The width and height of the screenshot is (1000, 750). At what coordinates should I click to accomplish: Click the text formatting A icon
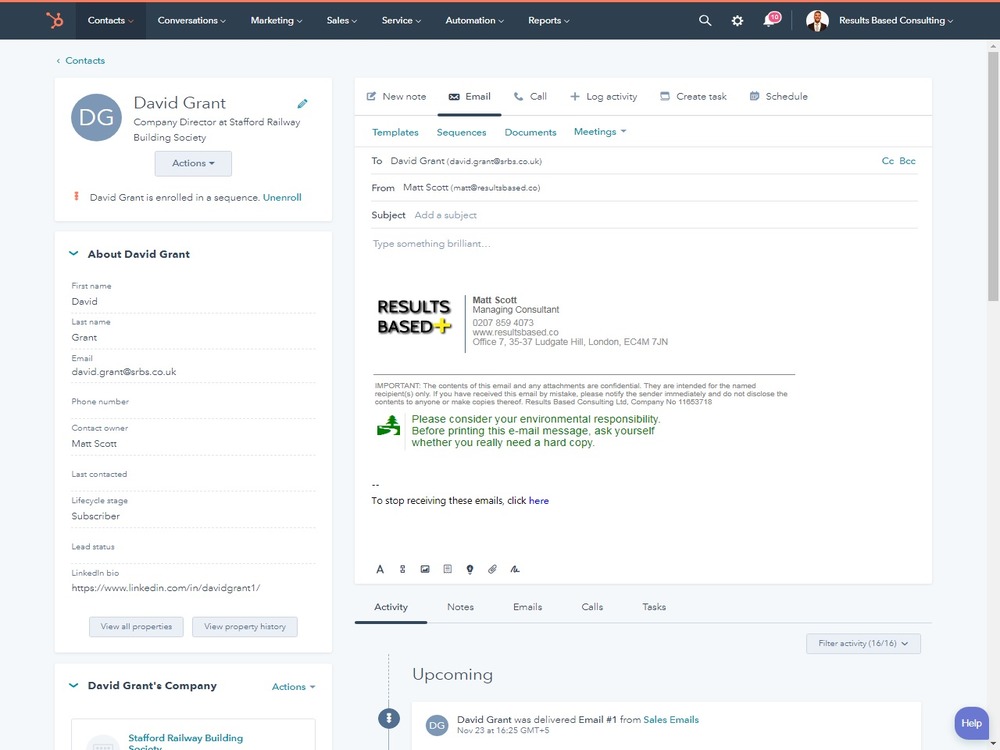[380, 570]
